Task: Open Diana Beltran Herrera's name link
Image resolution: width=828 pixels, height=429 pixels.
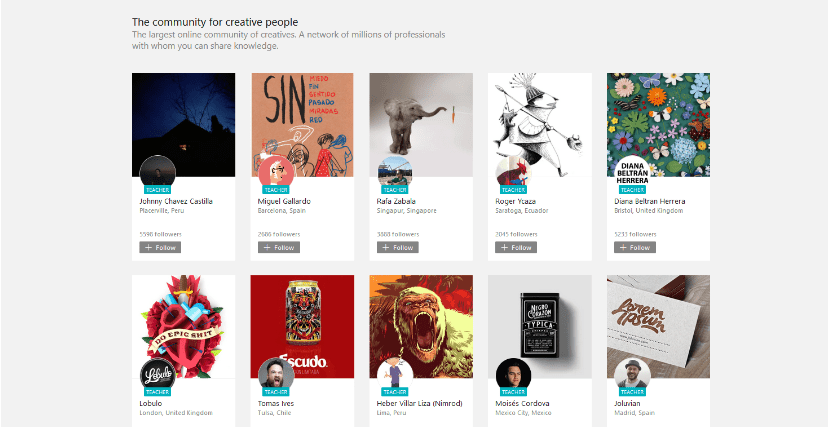Action: 651,201
